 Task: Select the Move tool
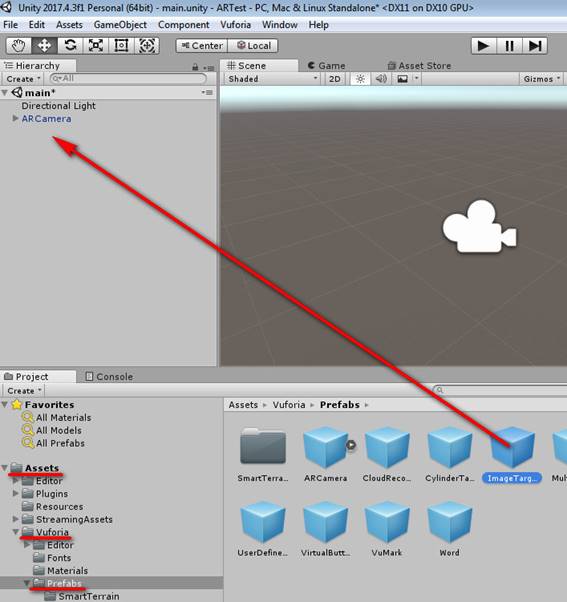click(44, 46)
